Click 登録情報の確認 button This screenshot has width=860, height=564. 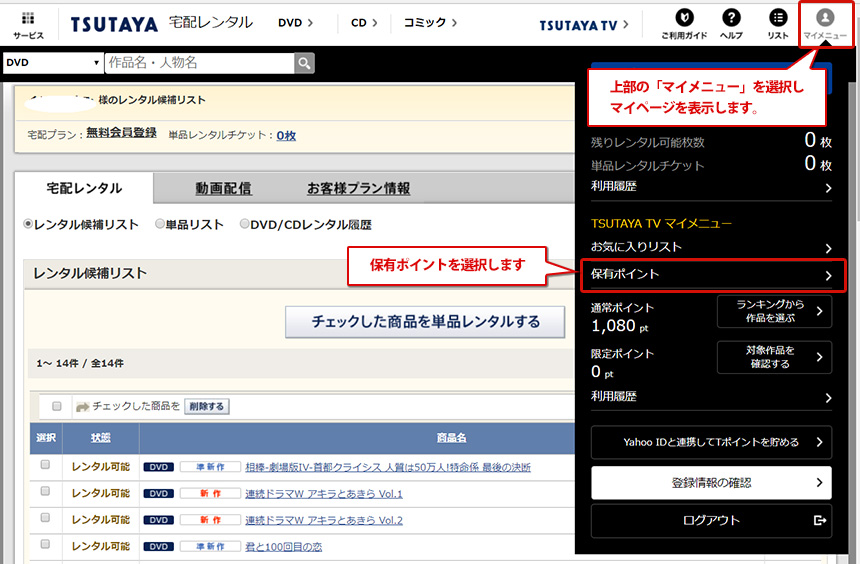pyautogui.click(x=711, y=483)
